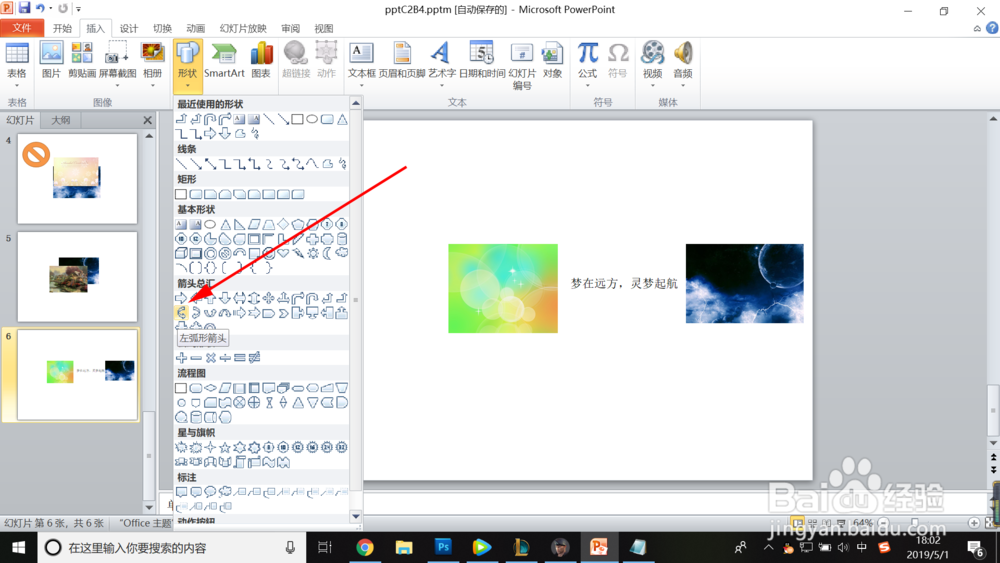Insert date and time
The height and width of the screenshot is (563, 1000).
pyautogui.click(x=482, y=61)
